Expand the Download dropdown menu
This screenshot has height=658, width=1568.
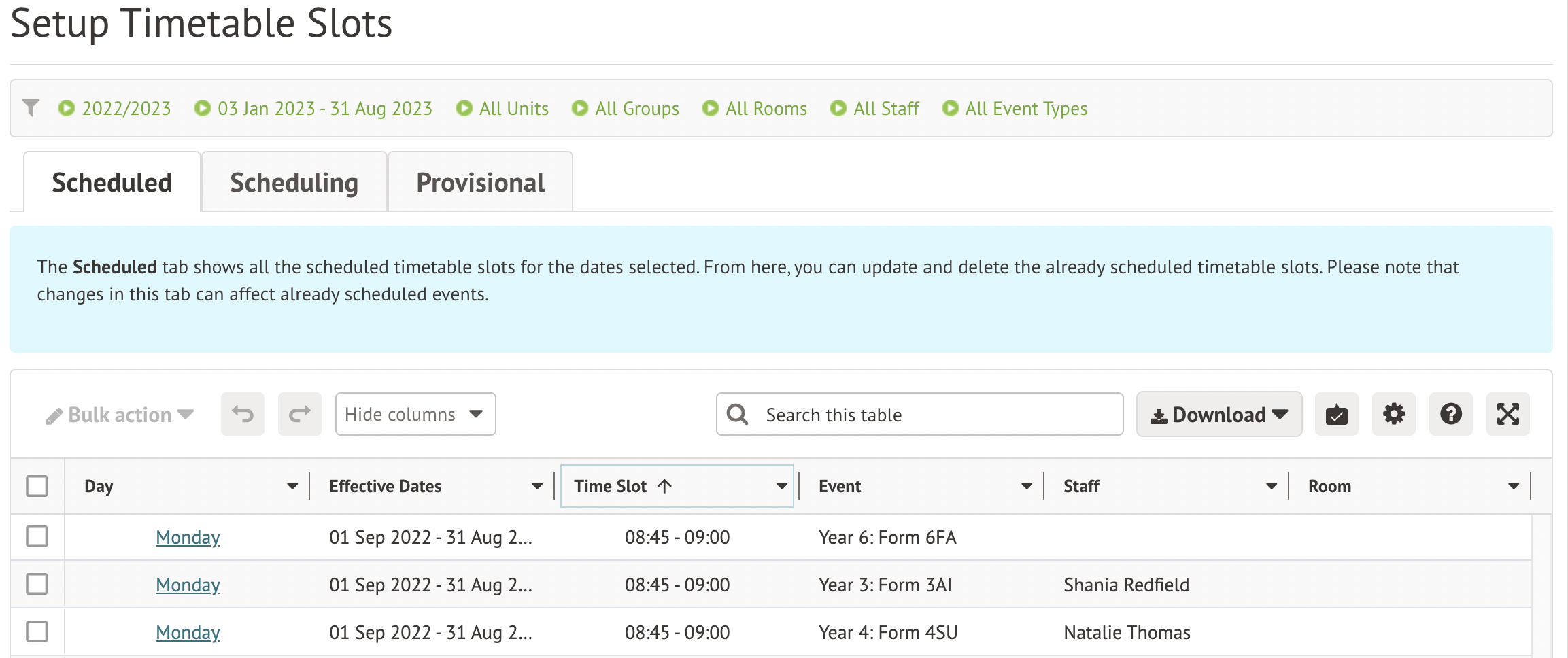pyautogui.click(x=1218, y=414)
